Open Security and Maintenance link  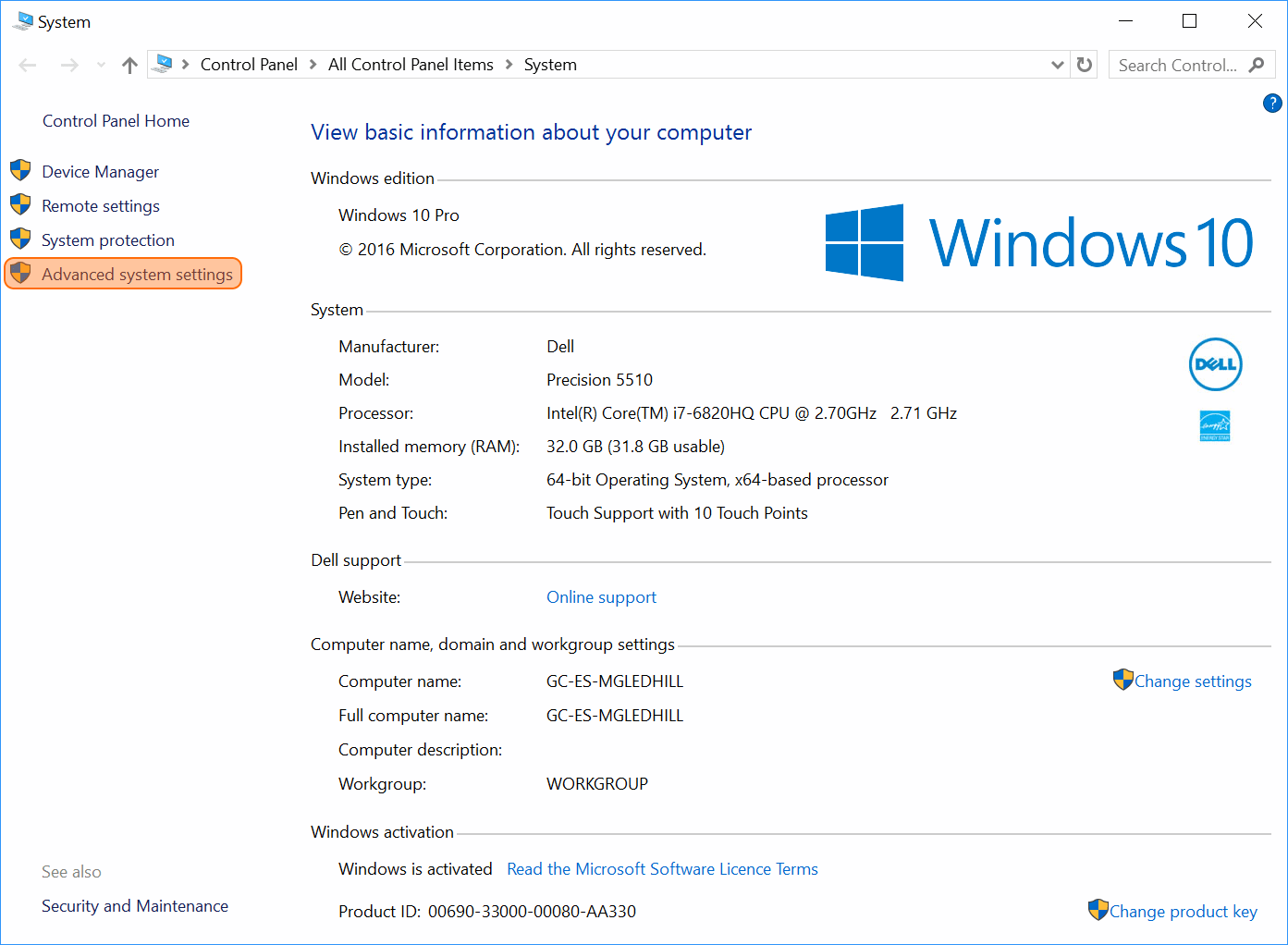[x=135, y=906]
